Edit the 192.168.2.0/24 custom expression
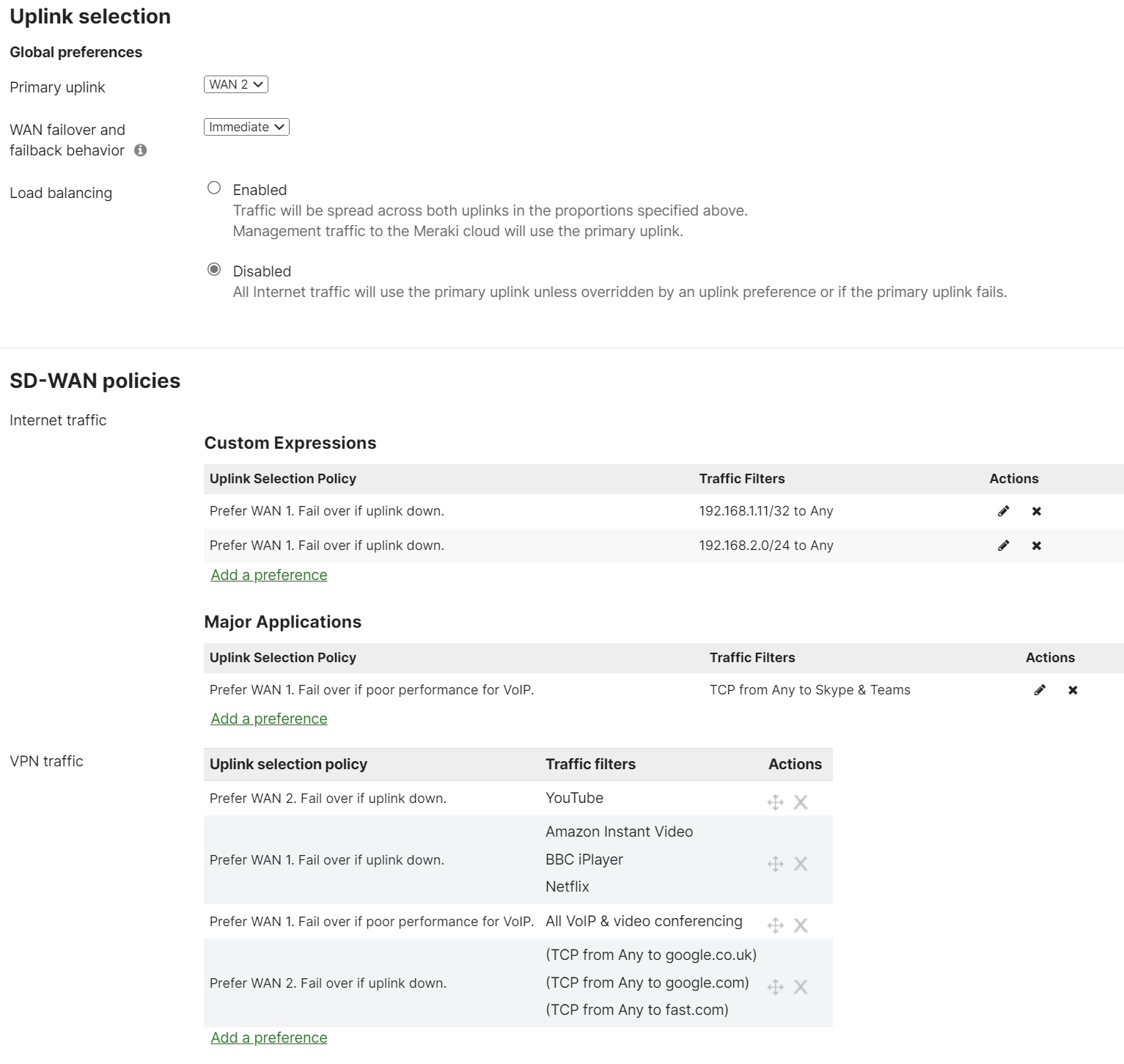The image size is (1124, 1064). point(1003,546)
